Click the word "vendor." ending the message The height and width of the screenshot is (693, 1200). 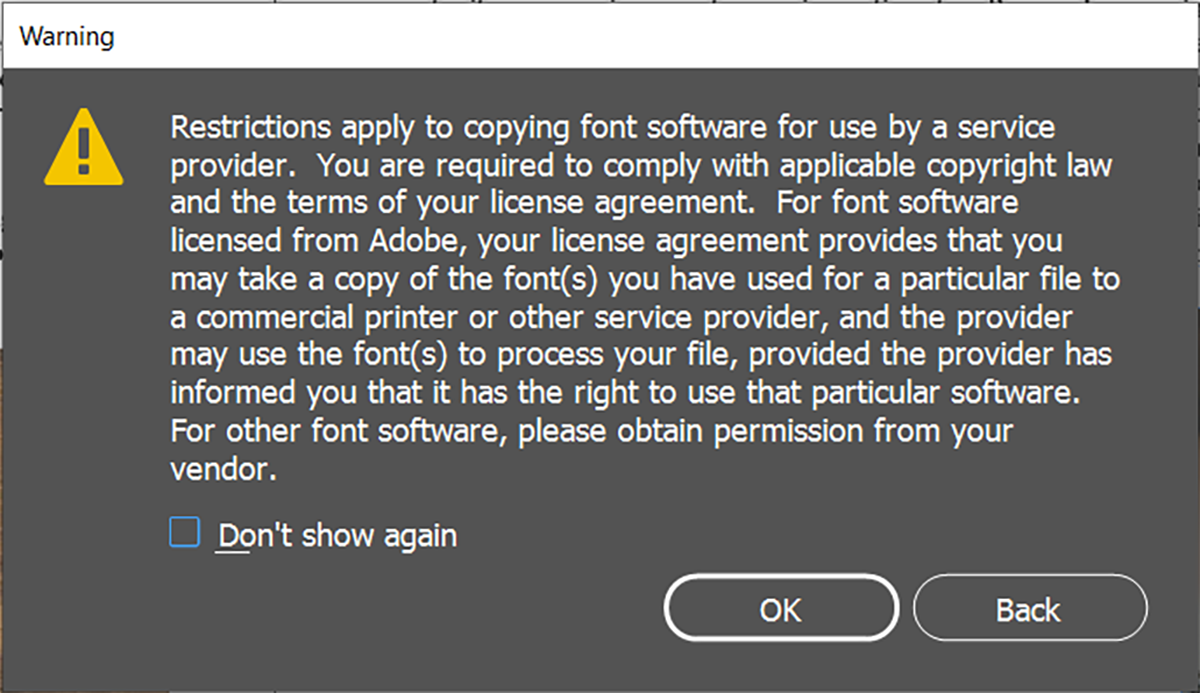[222, 469]
